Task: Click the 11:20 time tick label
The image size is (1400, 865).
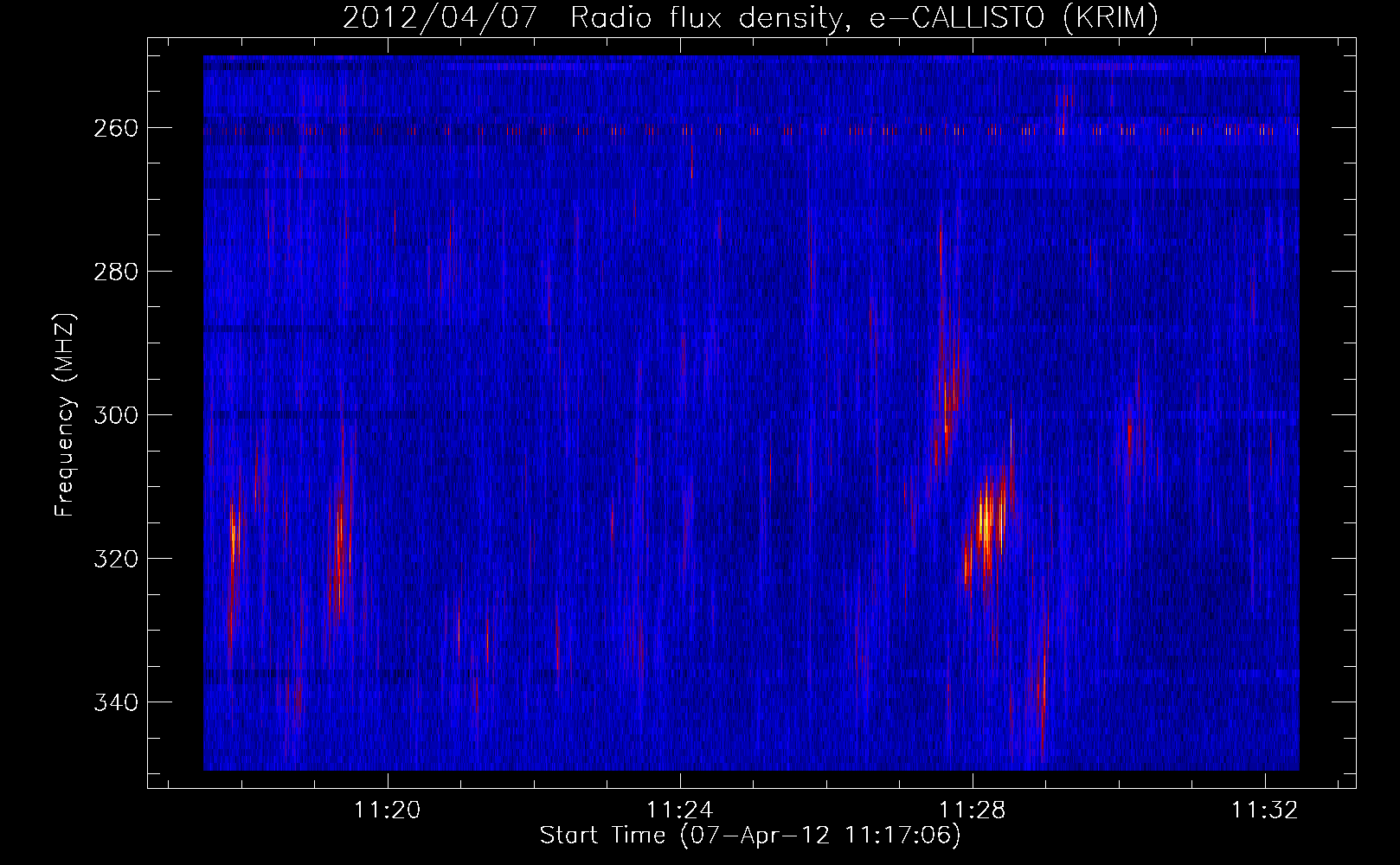Action: pos(388,810)
